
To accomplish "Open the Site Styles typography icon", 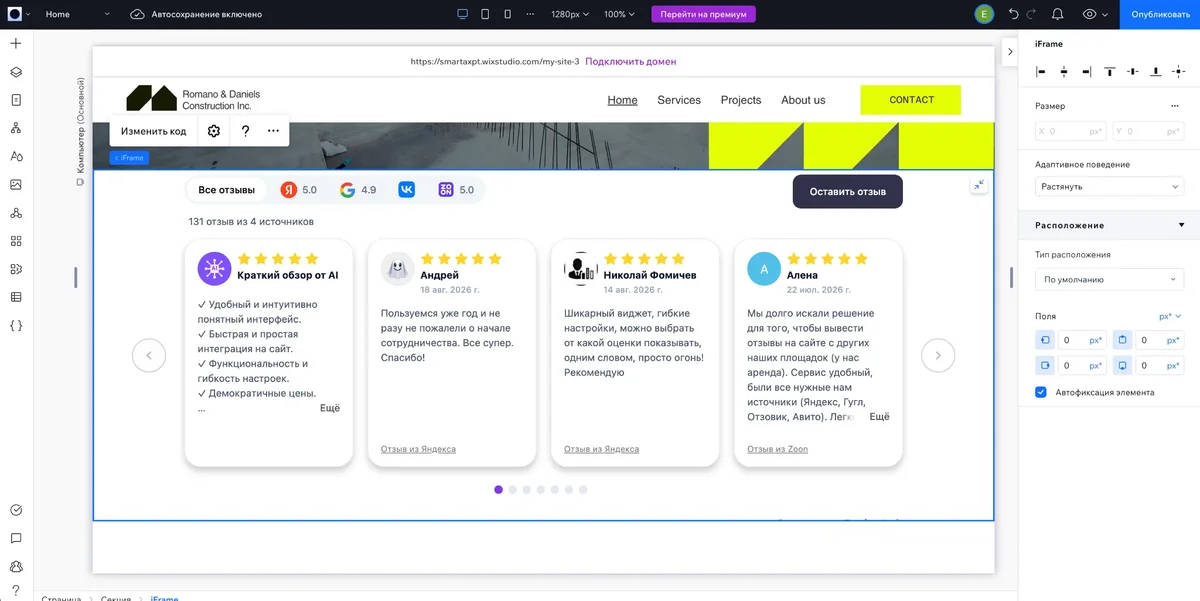I will 15,156.
